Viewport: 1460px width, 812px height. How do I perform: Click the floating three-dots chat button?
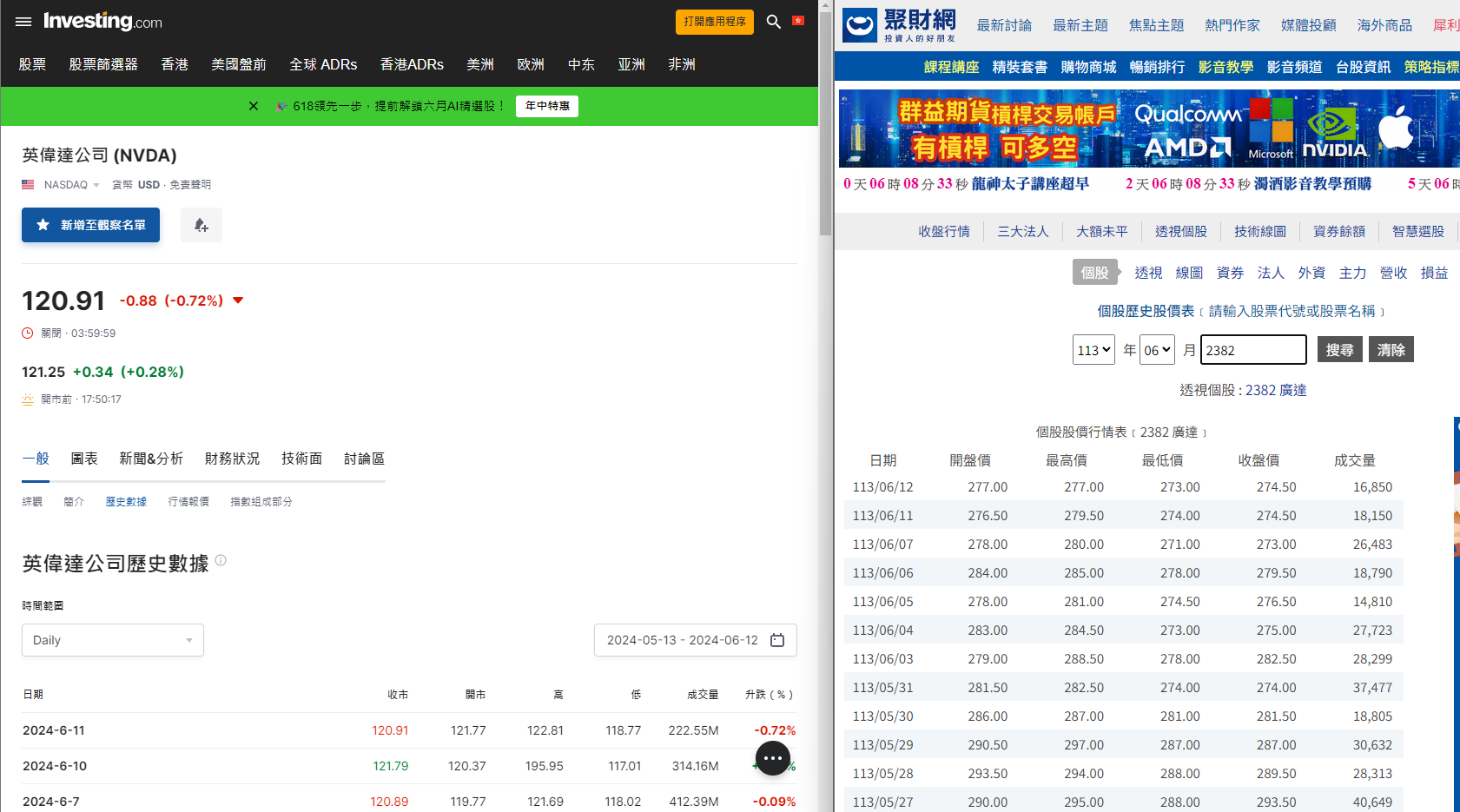pyautogui.click(x=773, y=758)
